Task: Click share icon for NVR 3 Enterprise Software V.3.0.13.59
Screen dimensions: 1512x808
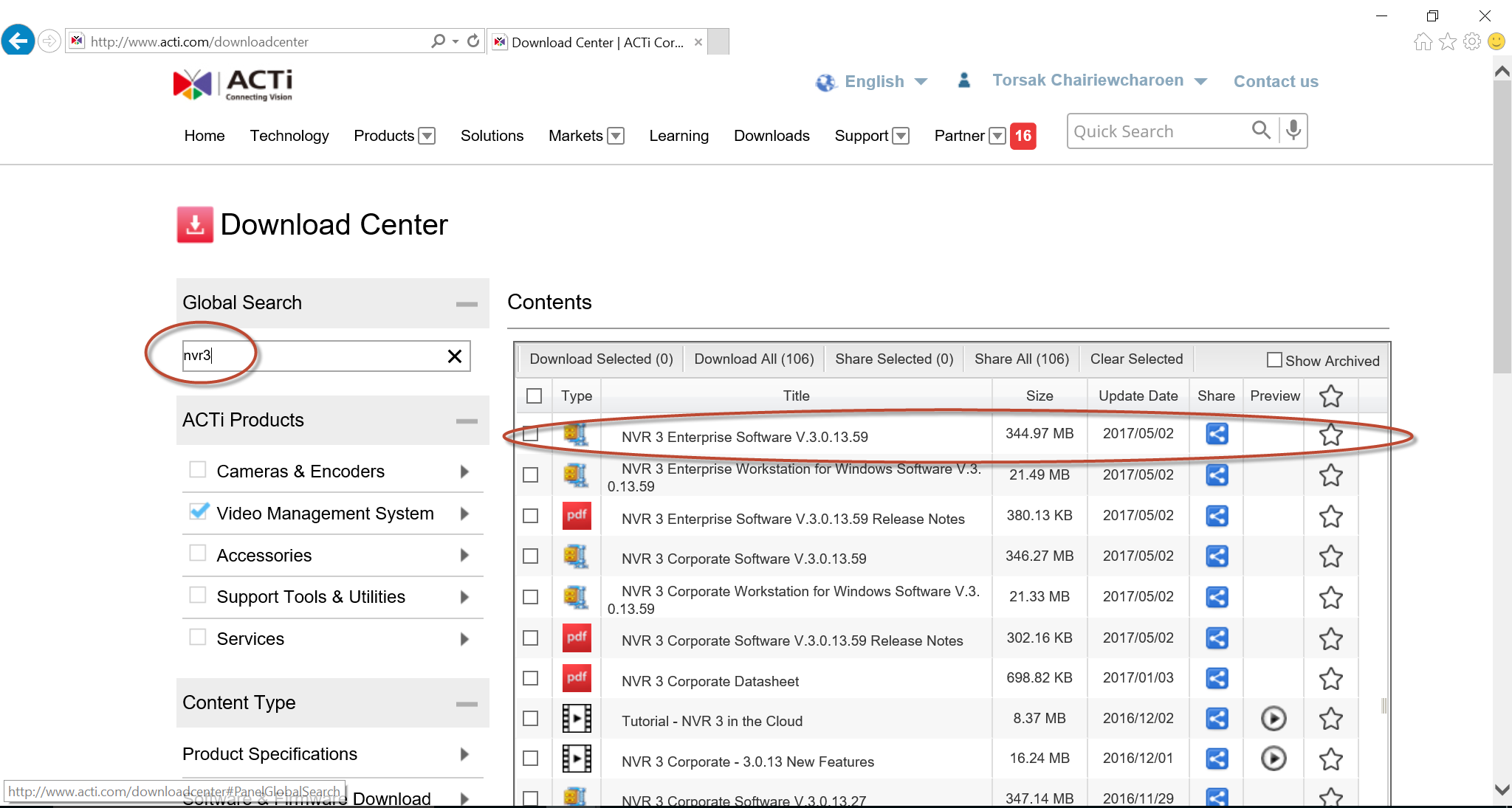Action: 1217,434
